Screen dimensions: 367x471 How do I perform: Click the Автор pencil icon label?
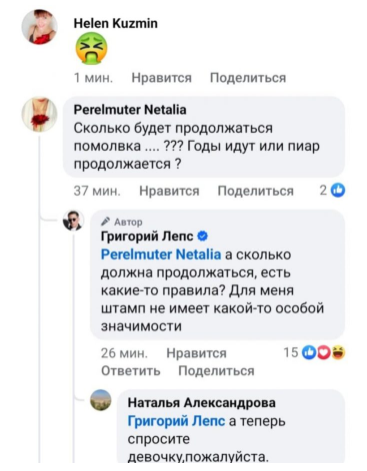(x=122, y=222)
